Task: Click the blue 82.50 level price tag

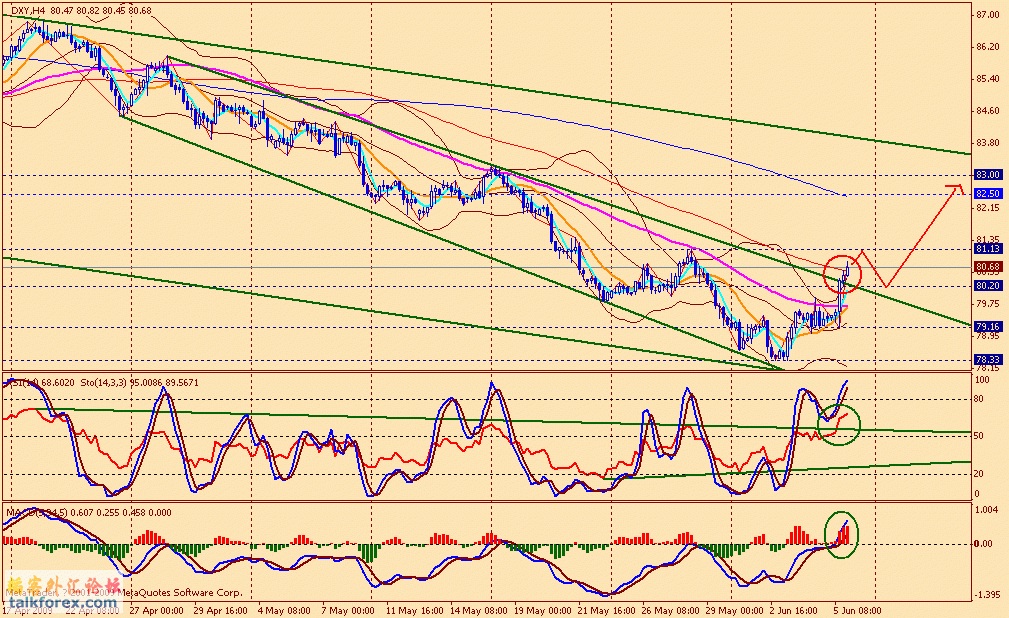Action: [x=988, y=194]
